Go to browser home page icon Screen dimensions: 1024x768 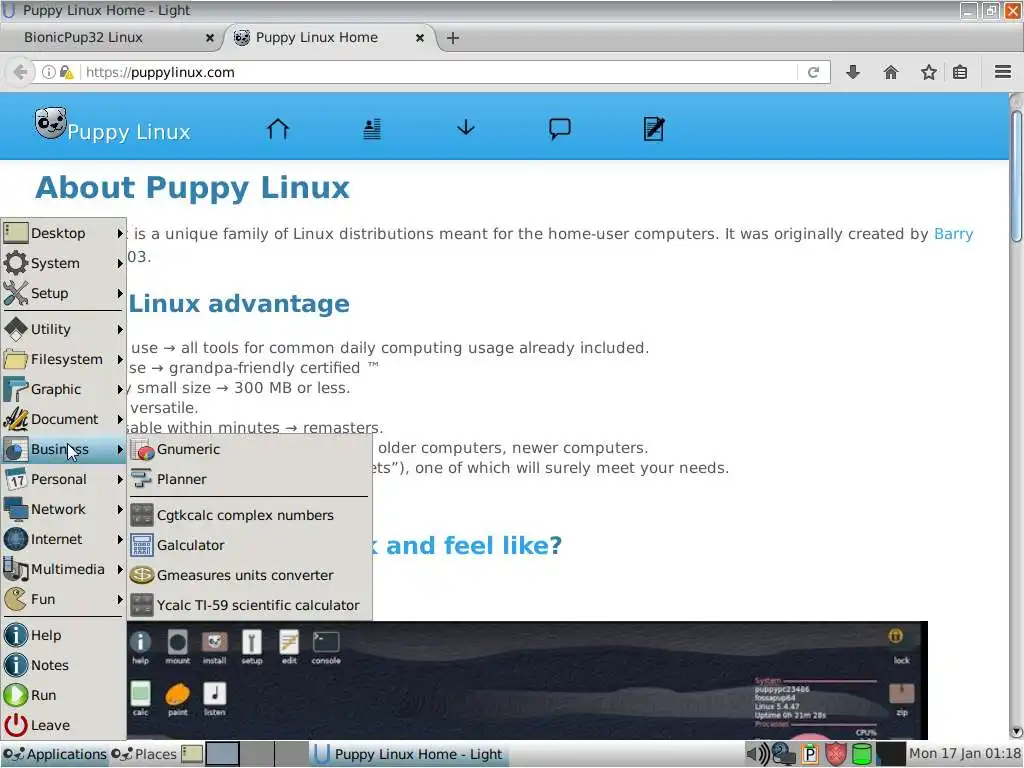pyautogui.click(x=891, y=72)
